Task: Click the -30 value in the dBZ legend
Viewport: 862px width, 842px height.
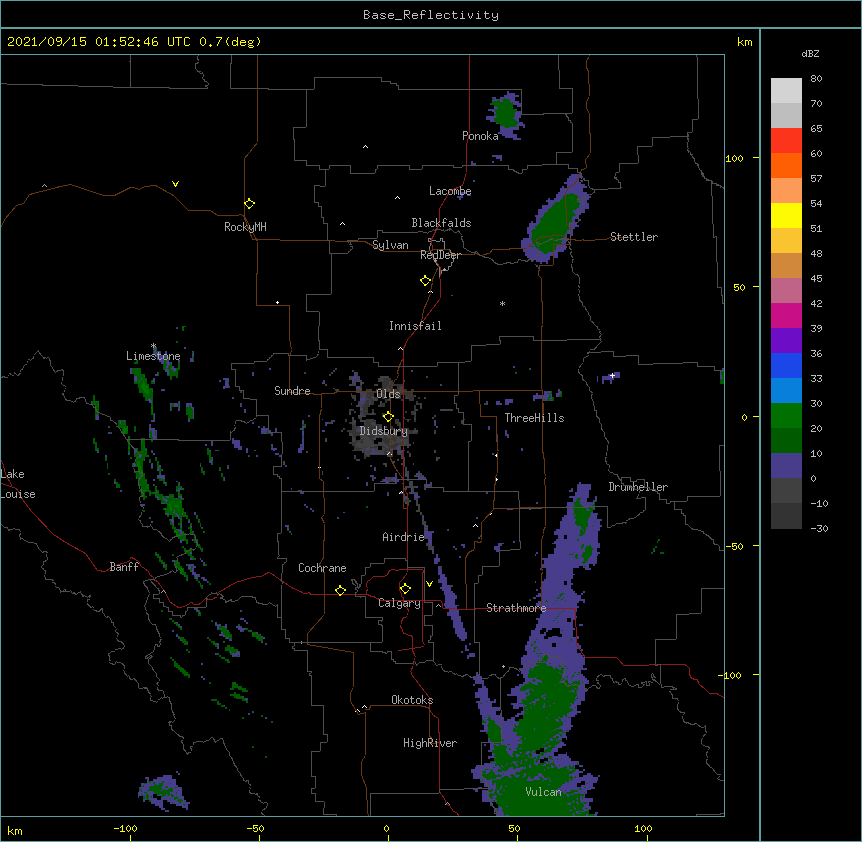Action: click(819, 528)
